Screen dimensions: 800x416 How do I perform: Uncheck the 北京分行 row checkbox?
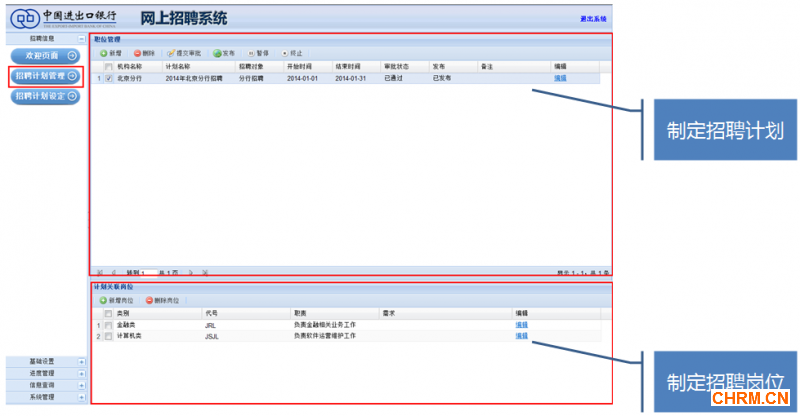109,77
